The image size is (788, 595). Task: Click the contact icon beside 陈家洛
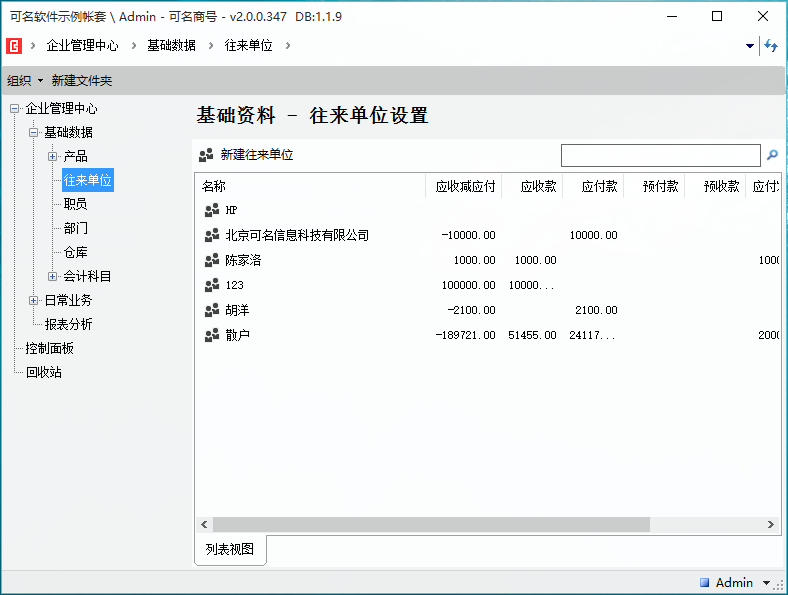pyautogui.click(x=211, y=260)
